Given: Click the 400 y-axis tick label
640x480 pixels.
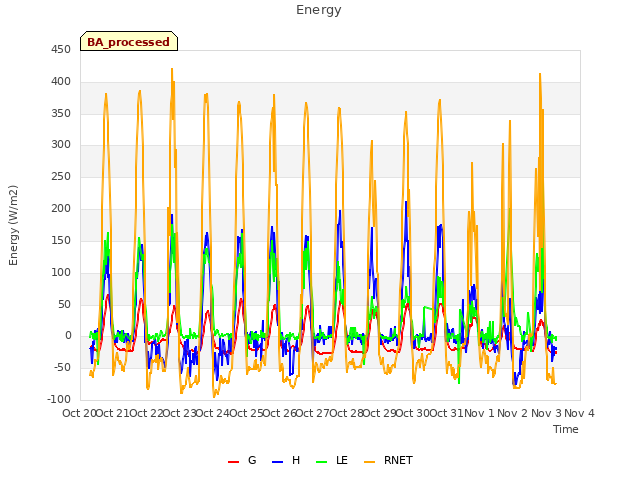Looking at the screenshot, I should [61, 82].
